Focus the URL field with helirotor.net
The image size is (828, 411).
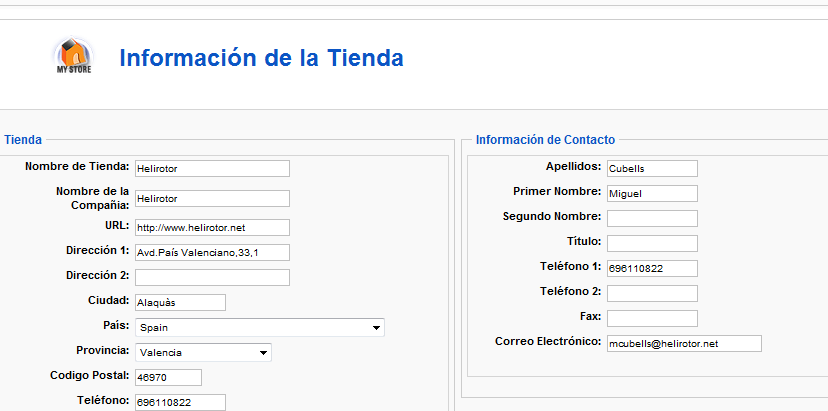coord(212,228)
